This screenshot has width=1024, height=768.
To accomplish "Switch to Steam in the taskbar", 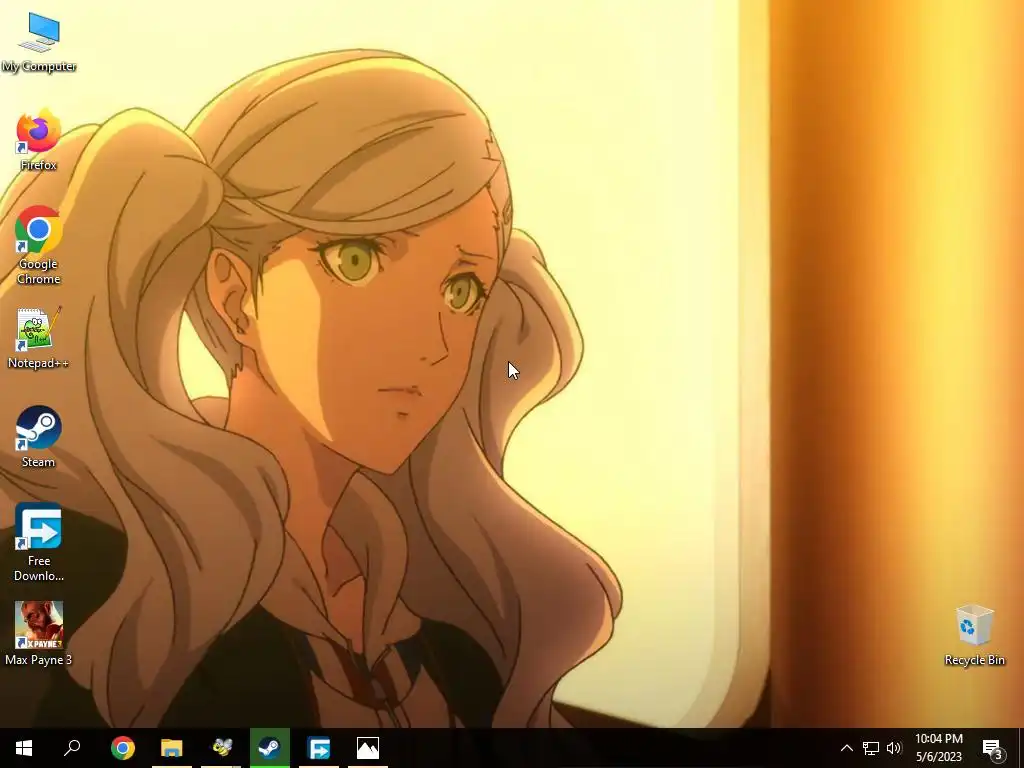I will pos(270,748).
